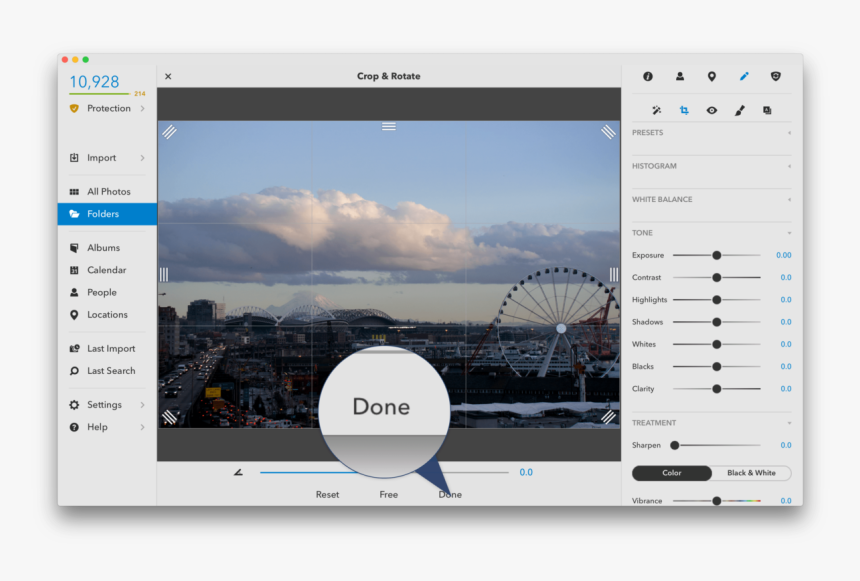Select the watermark overlay tool icon

pos(767,110)
